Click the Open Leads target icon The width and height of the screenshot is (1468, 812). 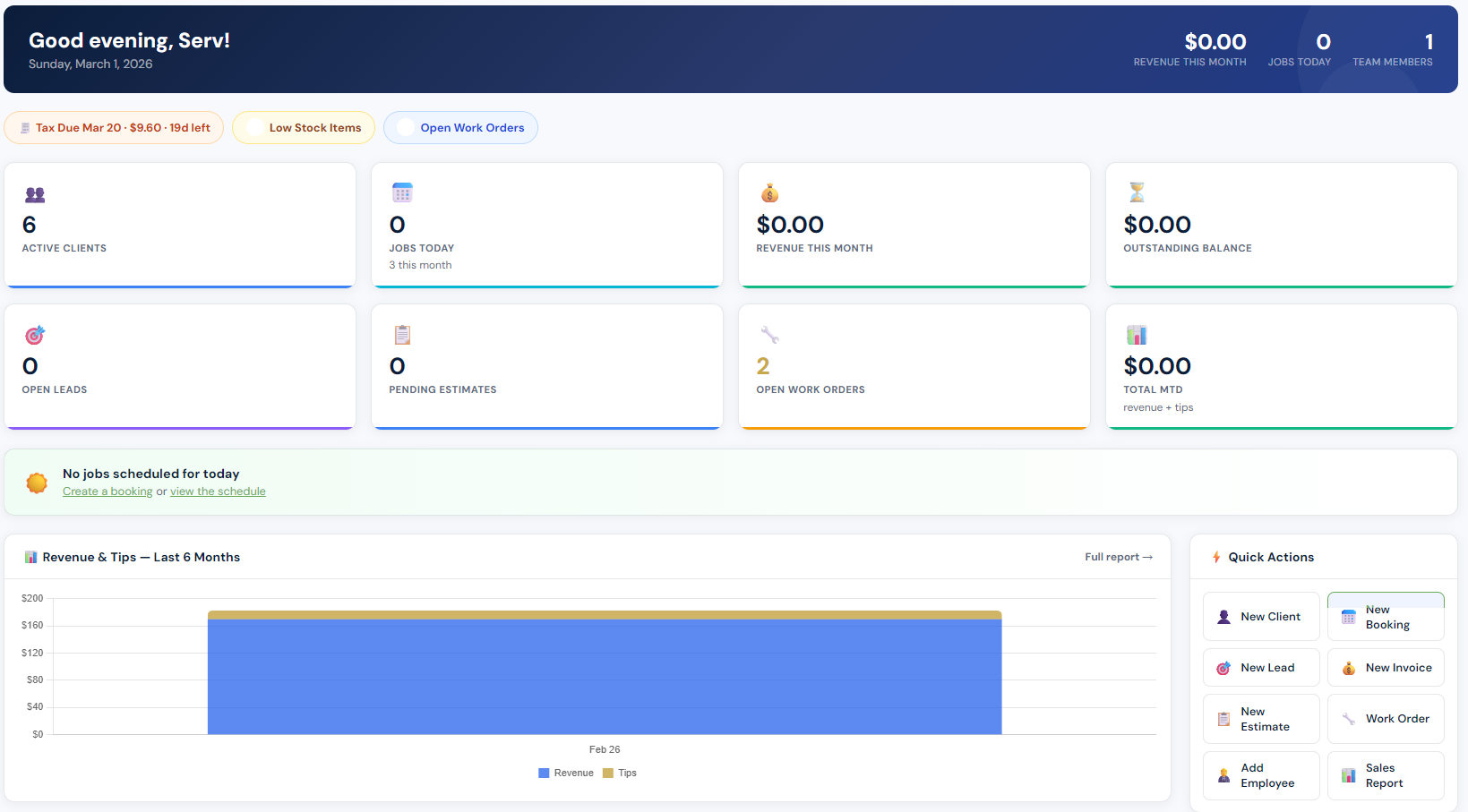35,335
